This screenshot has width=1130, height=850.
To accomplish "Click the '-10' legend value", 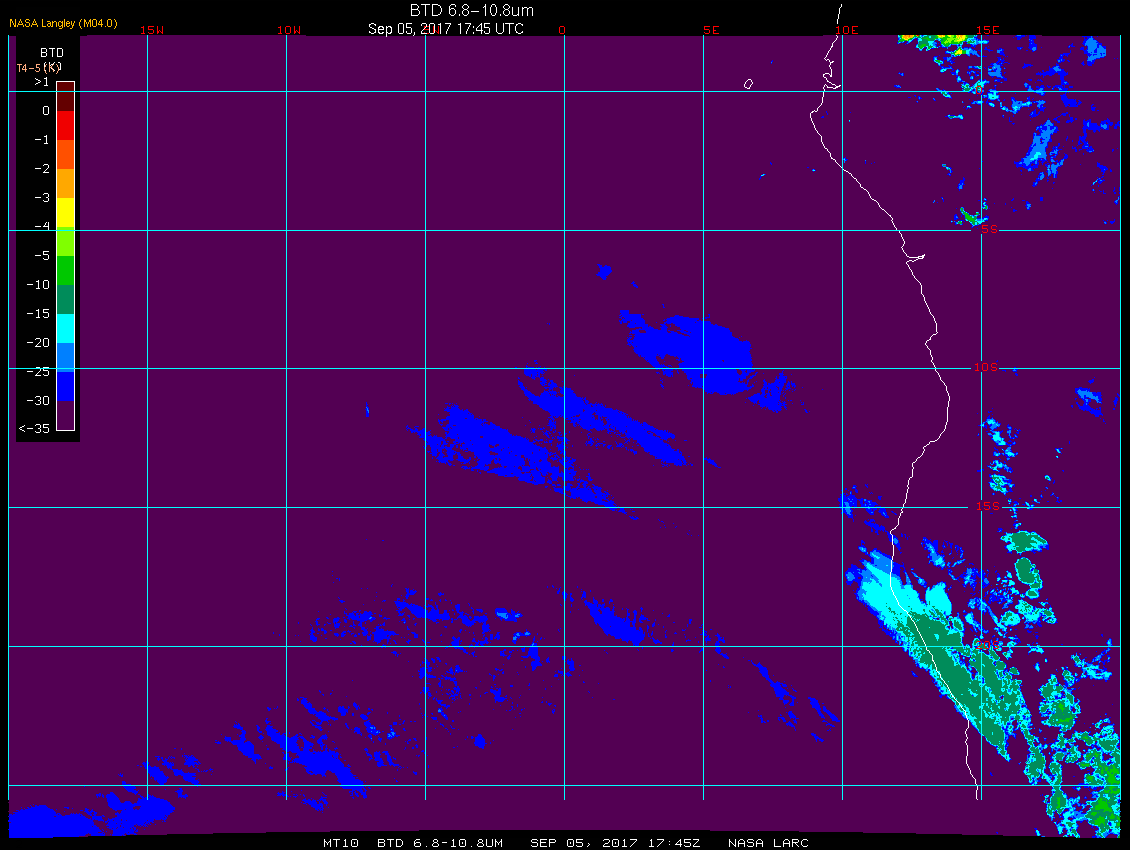I will click(x=38, y=285).
